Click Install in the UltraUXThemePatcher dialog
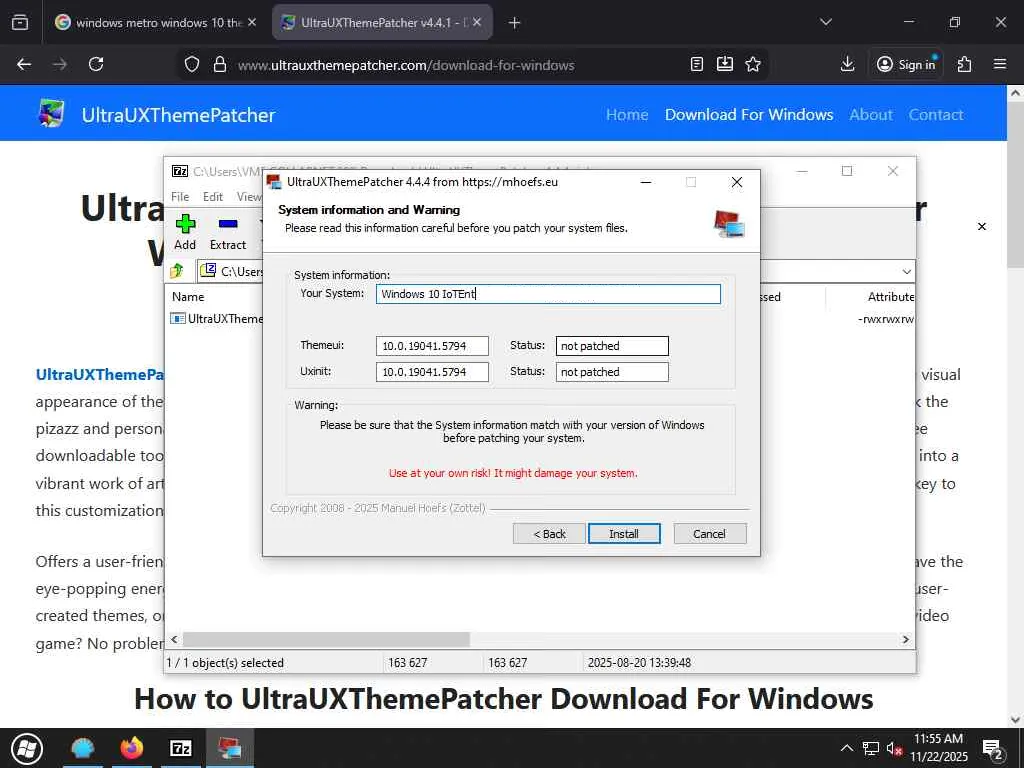This screenshot has height=768, width=1024. (624, 534)
